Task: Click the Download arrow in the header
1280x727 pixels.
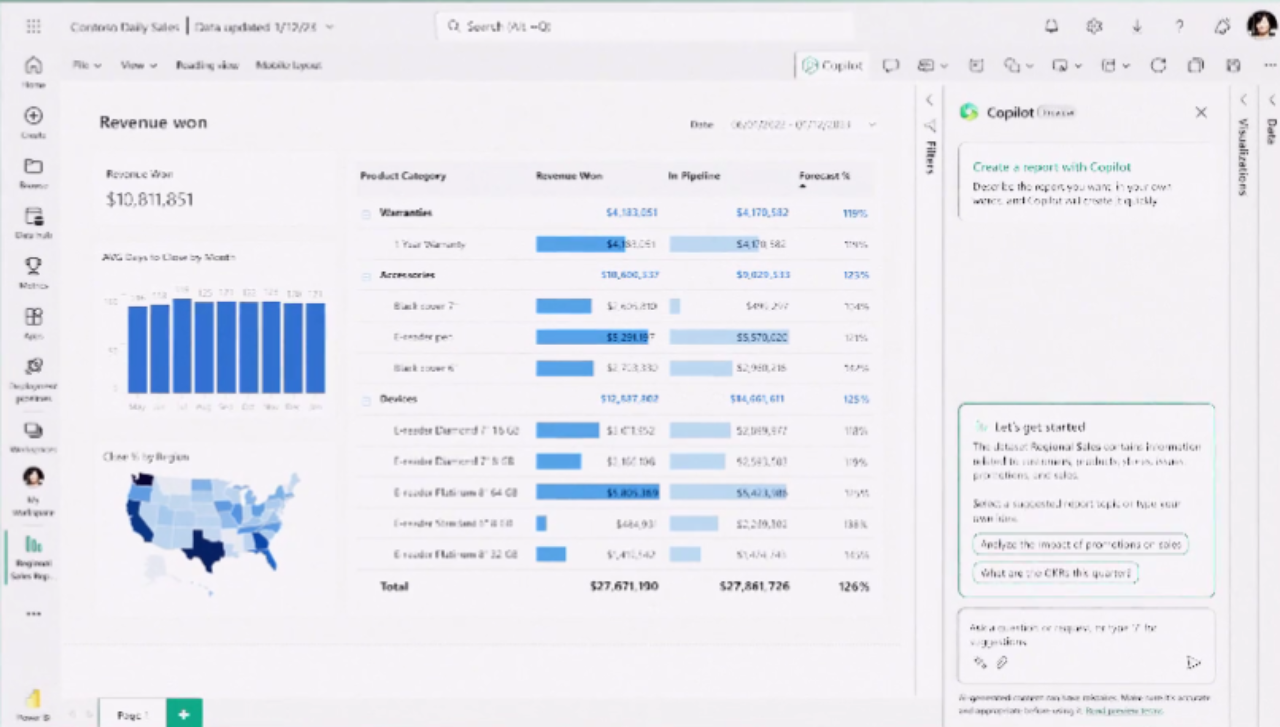Action: tap(1137, 26)
